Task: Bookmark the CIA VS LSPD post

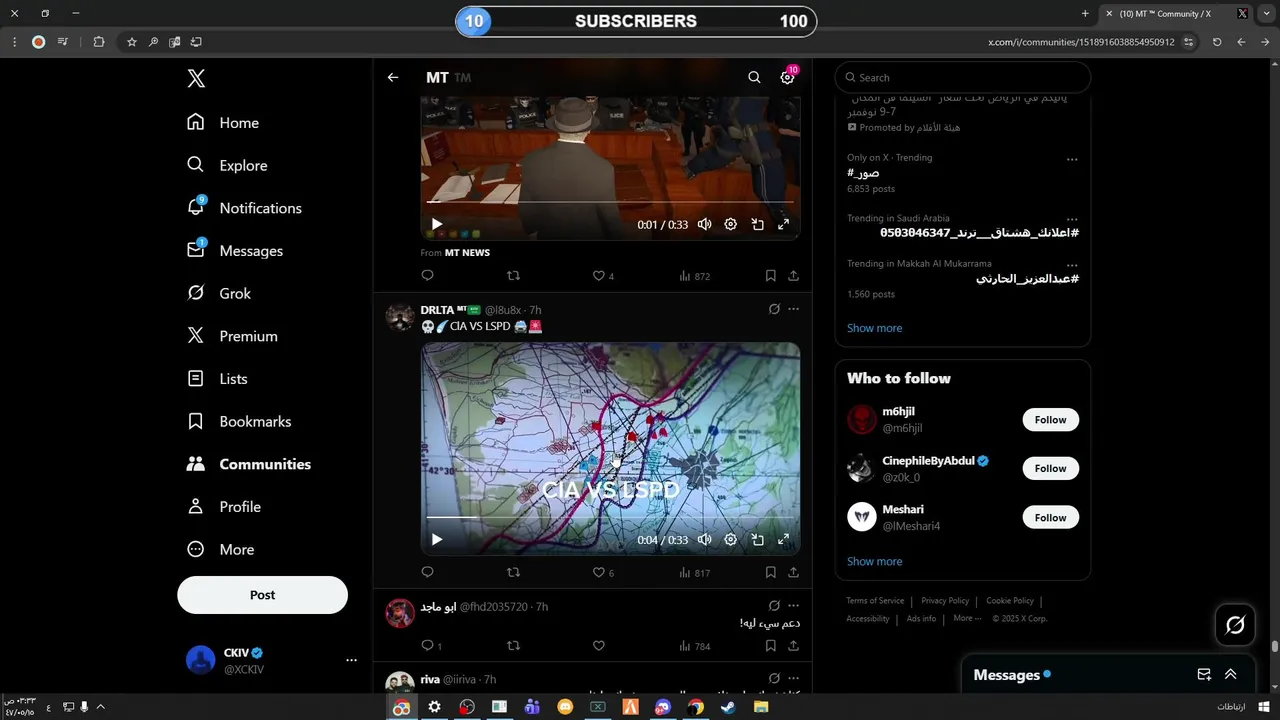Action: [770, 573]
